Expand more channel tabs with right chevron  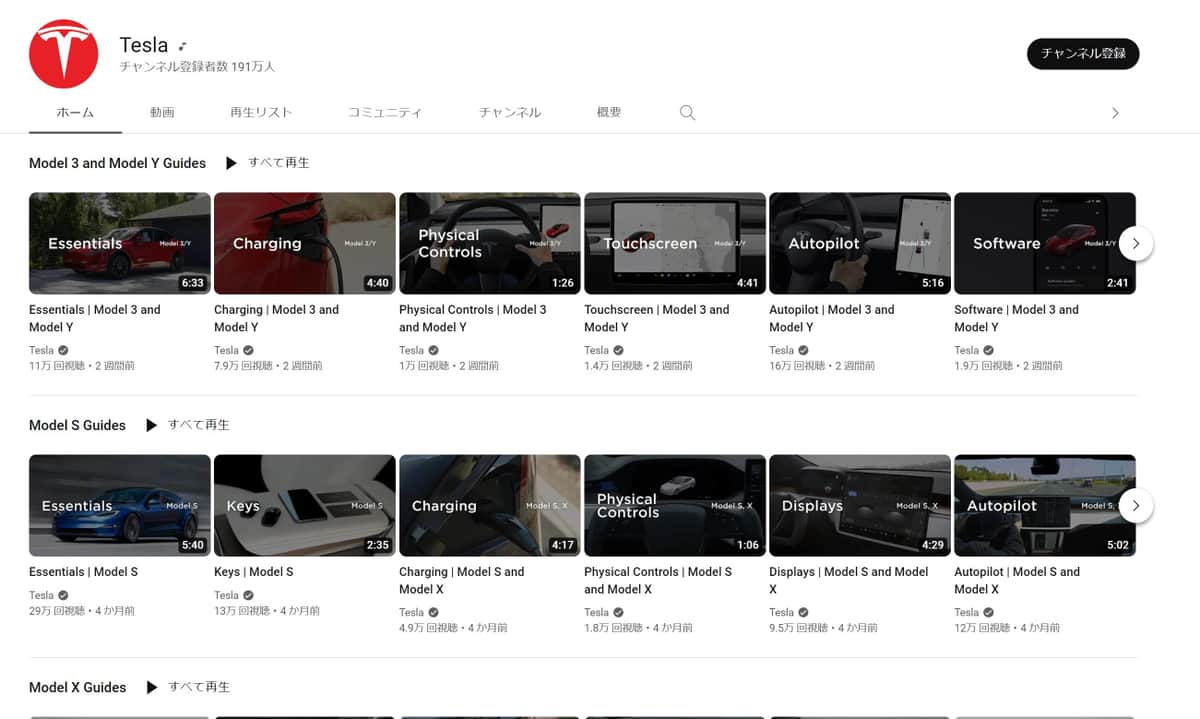1115,113
